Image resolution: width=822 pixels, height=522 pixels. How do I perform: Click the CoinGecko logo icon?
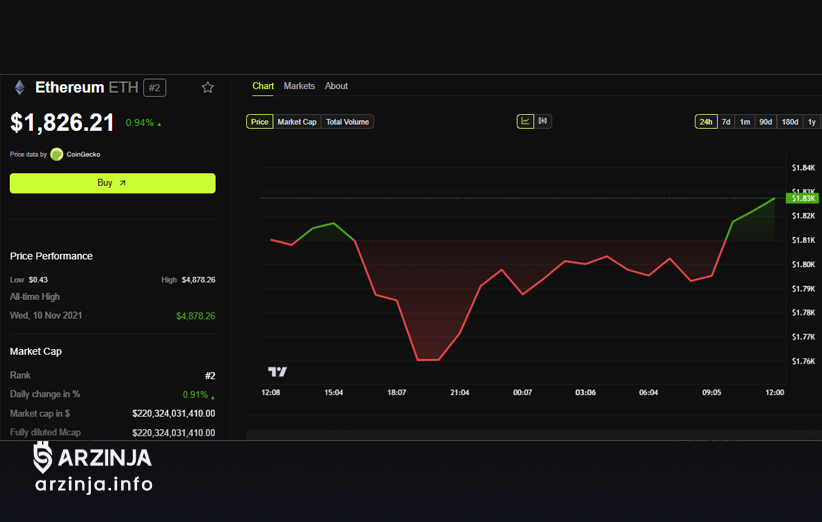[x=57, y=154]
